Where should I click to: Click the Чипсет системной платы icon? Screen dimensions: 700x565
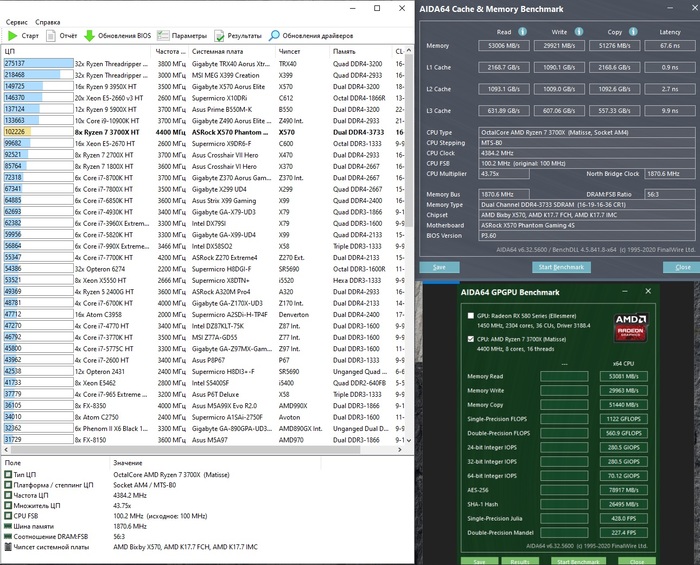point(8,547)
